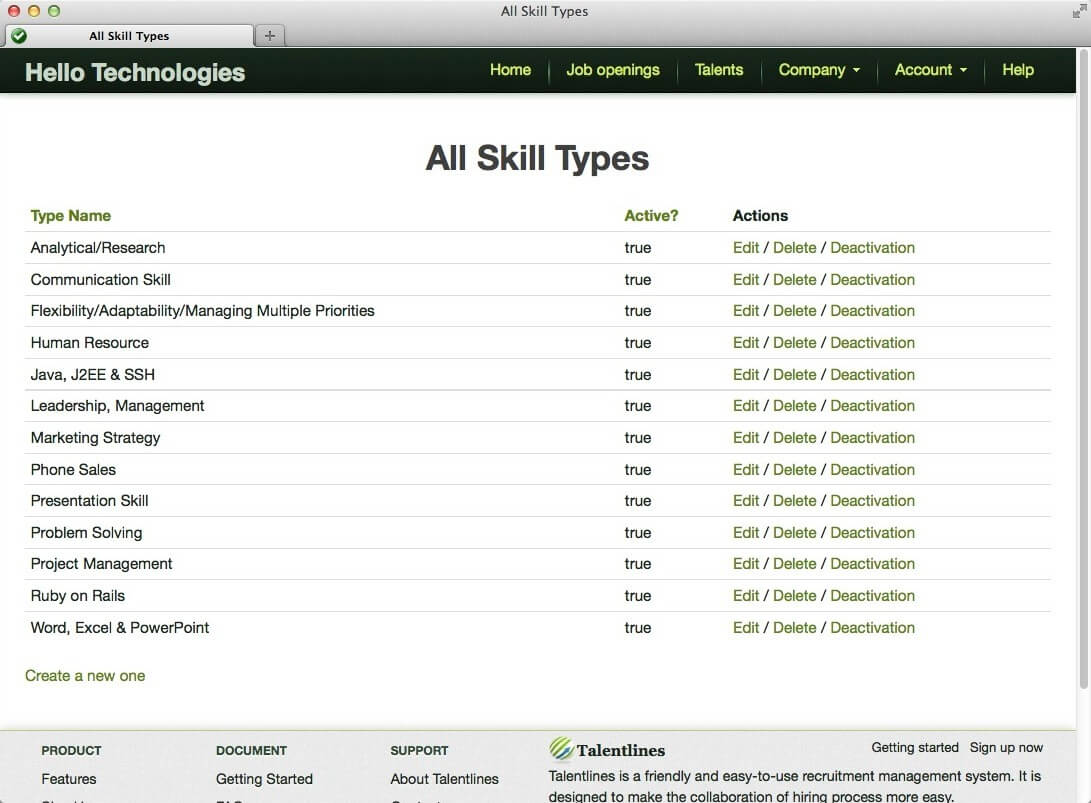Open Getting Started under Document footer
The image size is (1091, 803).
coord(264,779)
